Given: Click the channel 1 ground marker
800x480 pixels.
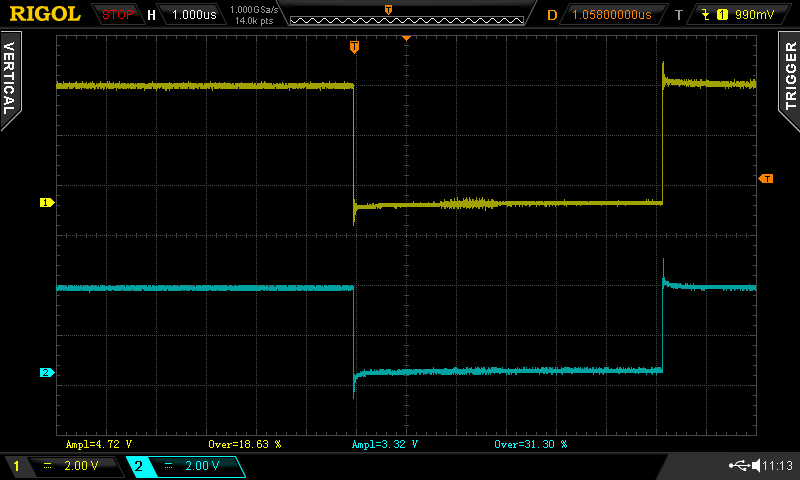Looking at the screenshot, I should click(x=47, y=203).
